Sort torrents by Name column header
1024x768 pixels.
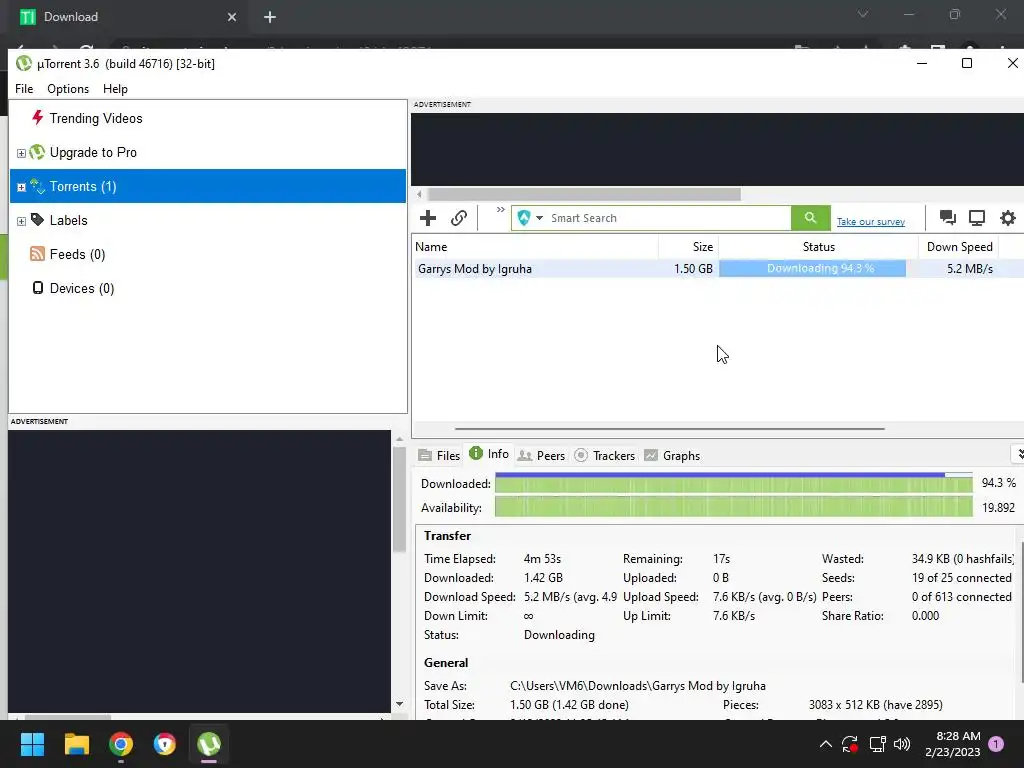point(536,247)
